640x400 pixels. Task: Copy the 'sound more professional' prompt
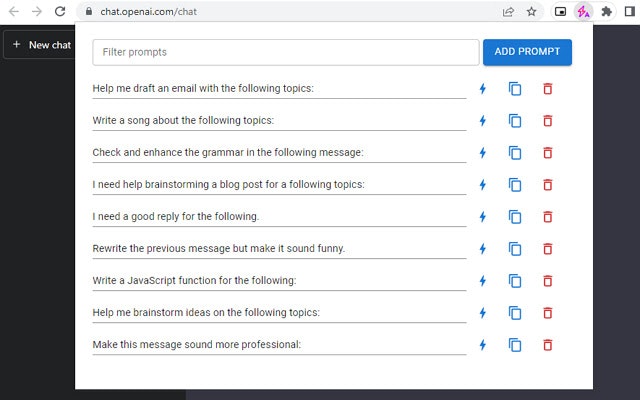click(x=515, y=345)
